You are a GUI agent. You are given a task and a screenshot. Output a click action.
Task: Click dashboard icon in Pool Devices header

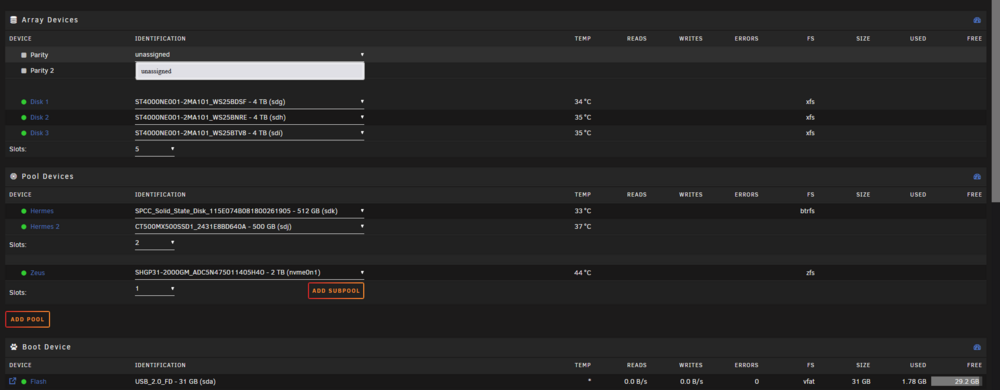976,177
